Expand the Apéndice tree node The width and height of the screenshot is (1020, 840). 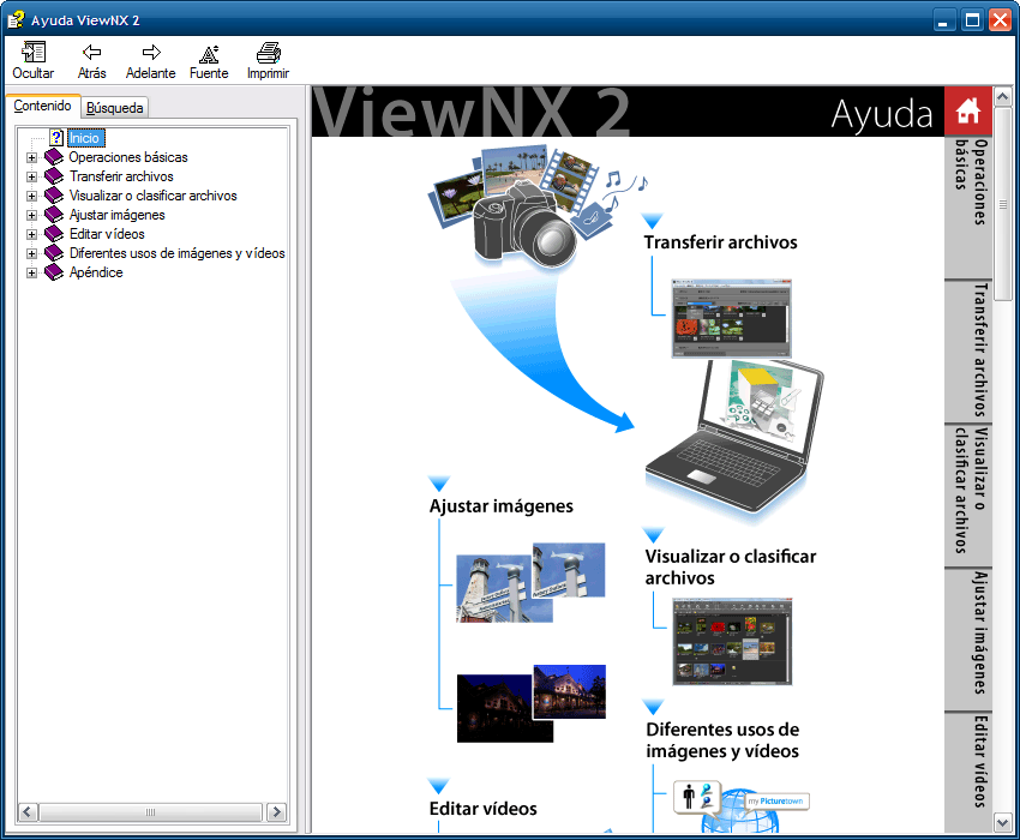point(31,273)
